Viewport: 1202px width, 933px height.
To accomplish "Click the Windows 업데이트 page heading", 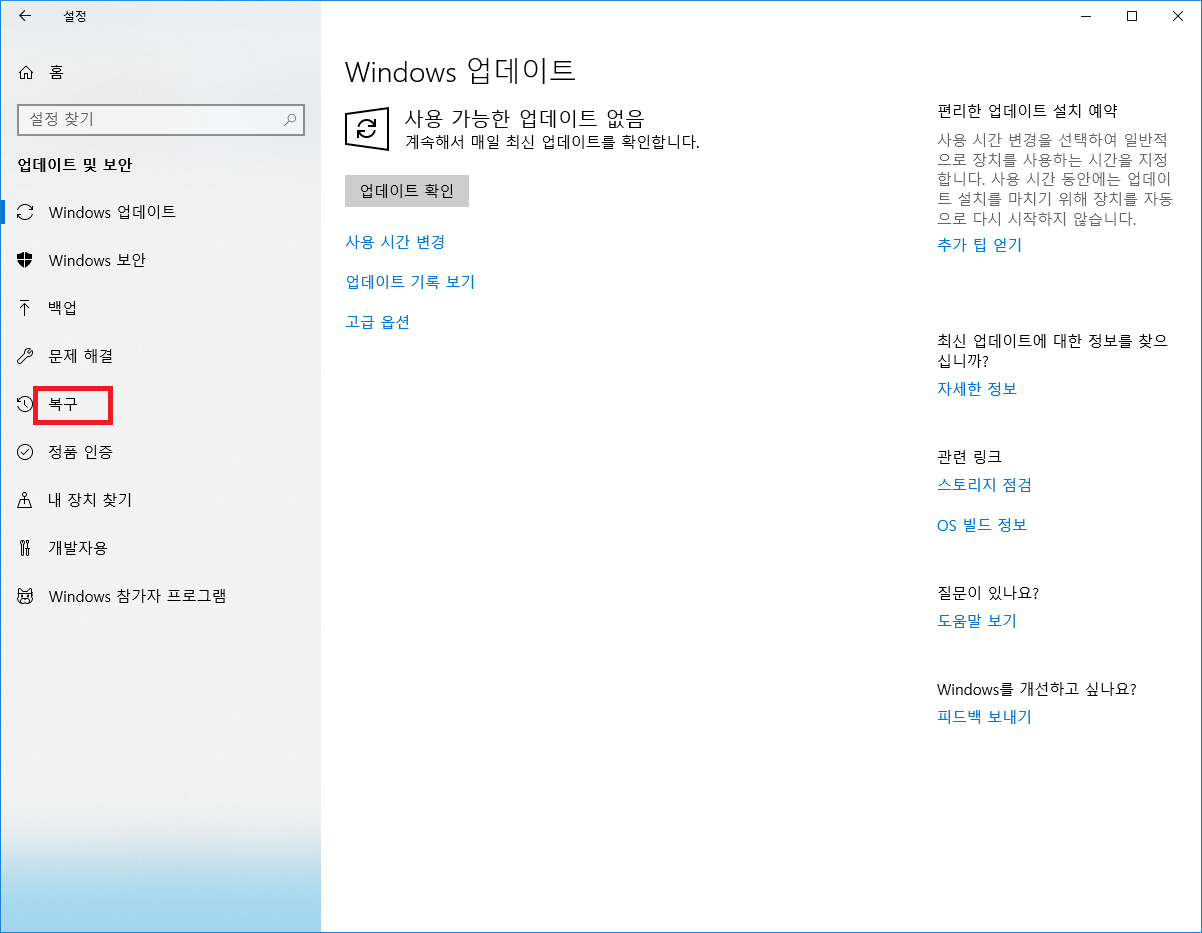I will coord(460,71).
